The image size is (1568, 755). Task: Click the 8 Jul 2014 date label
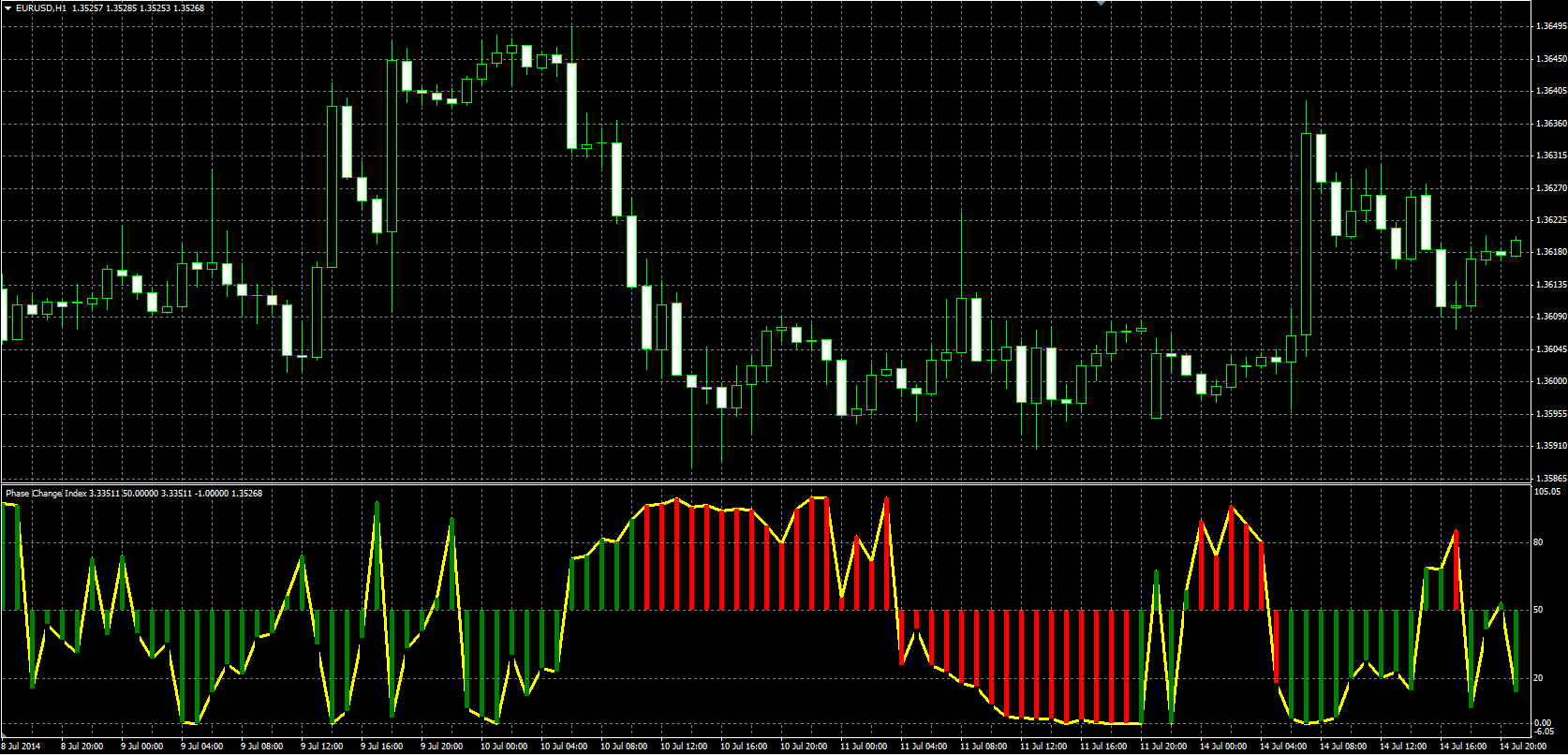click(22, 747)
